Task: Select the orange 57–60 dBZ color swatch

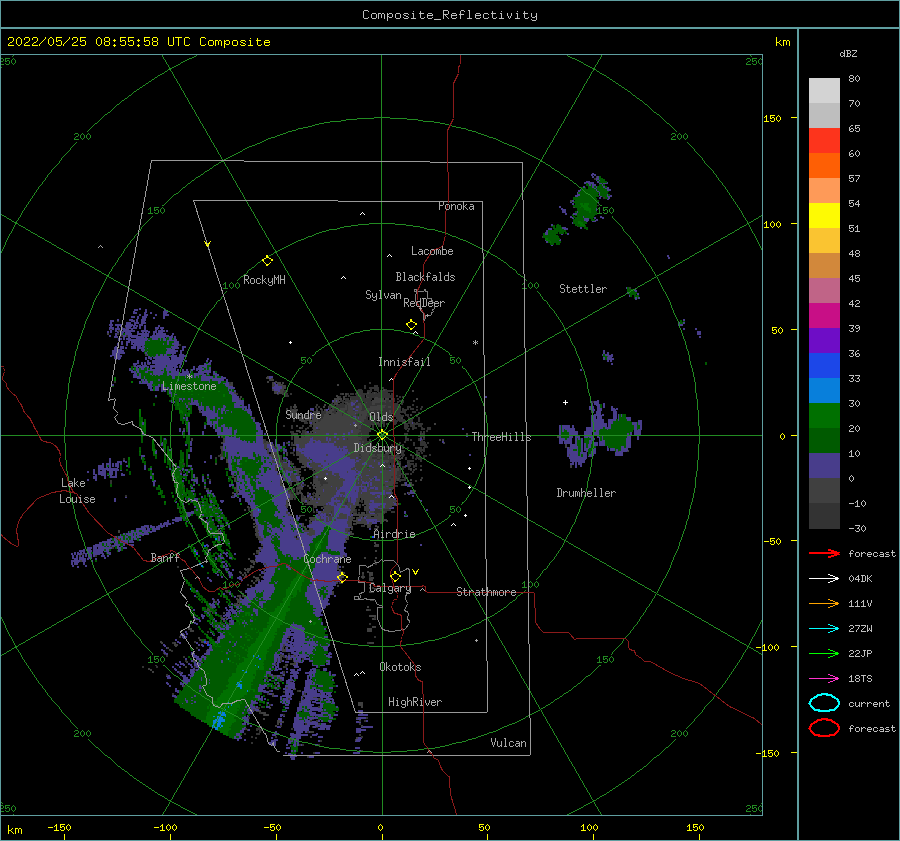Action: click(x=824, y=166)
